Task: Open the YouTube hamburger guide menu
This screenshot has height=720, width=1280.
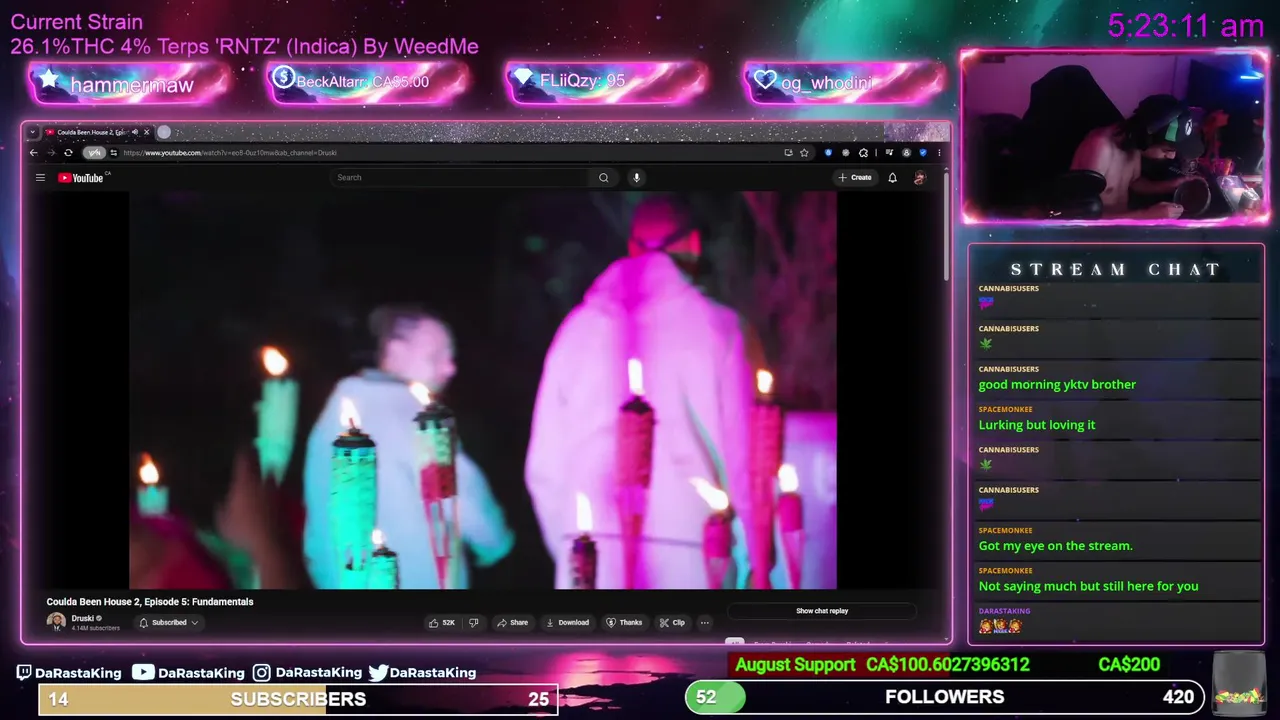Action: coord(40,178)
